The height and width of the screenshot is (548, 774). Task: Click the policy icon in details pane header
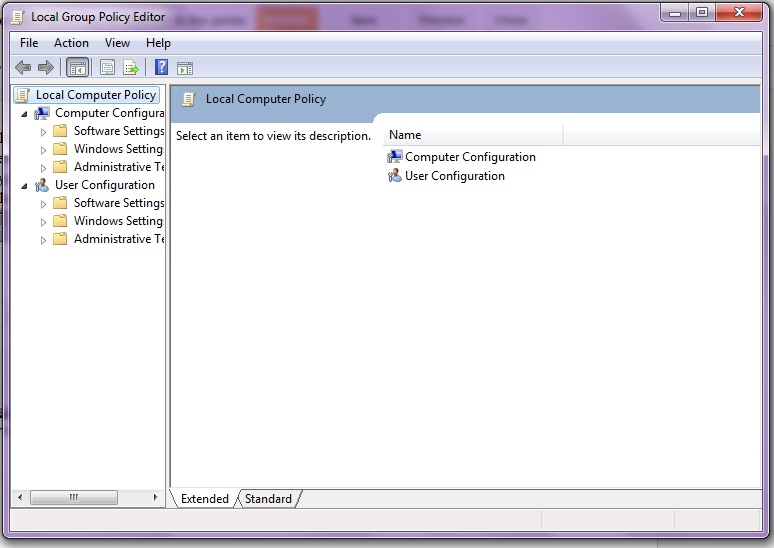(x=189, y=99)
